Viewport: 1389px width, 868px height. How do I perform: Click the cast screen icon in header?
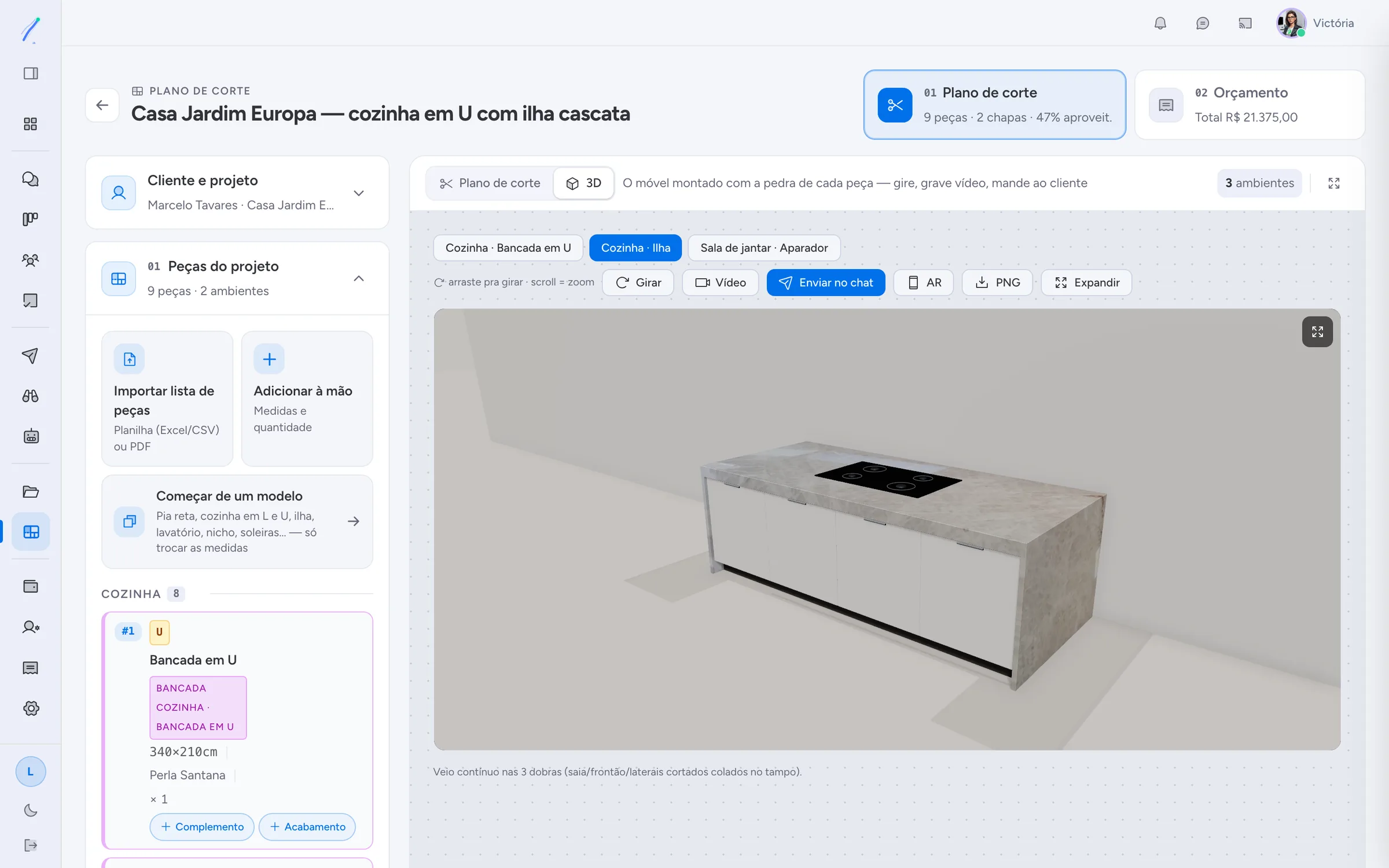(1245, 23)
